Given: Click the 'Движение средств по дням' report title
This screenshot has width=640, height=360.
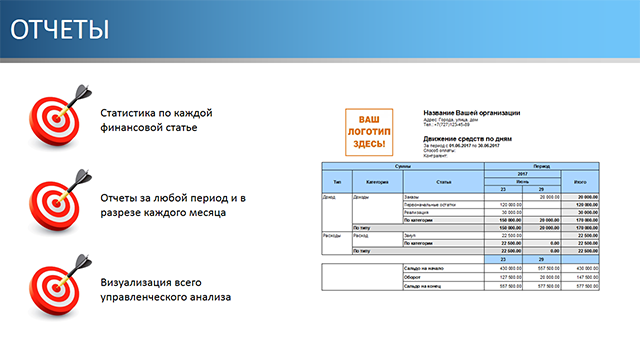Looking at the screenshot, I should 467,139.
